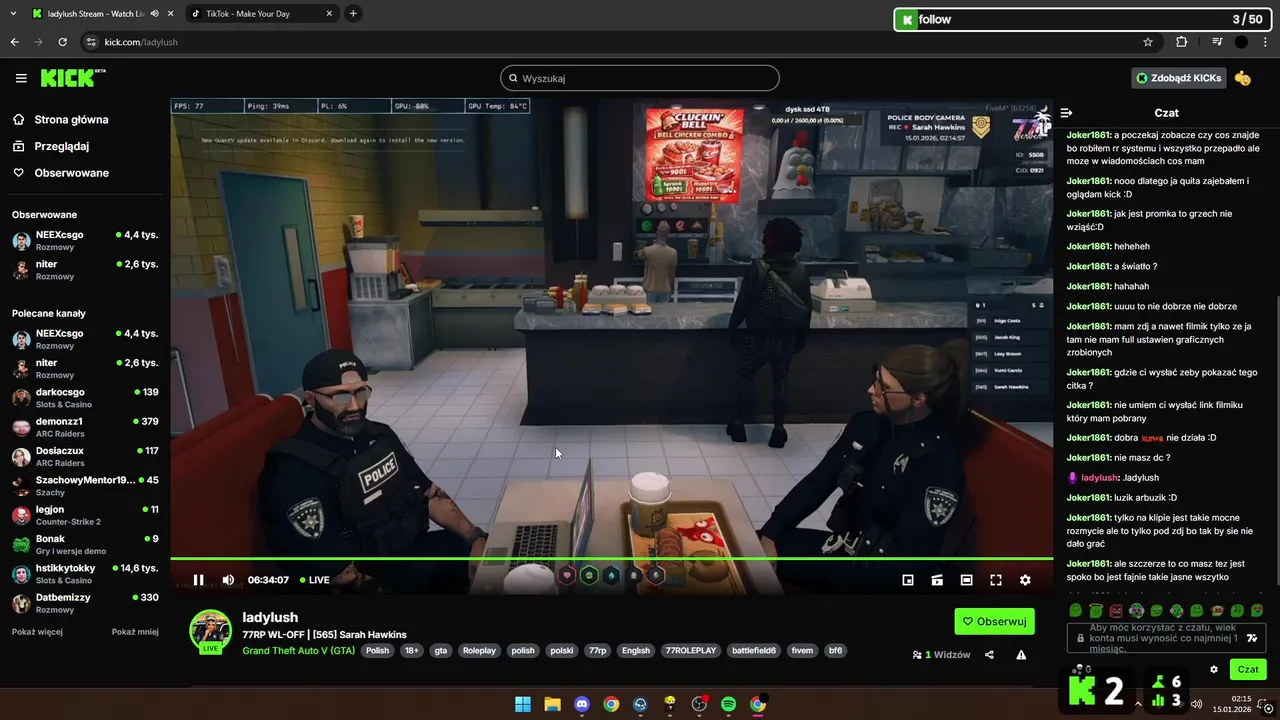
Task: Open a new browser tab
Action: (x=353, y=14)
